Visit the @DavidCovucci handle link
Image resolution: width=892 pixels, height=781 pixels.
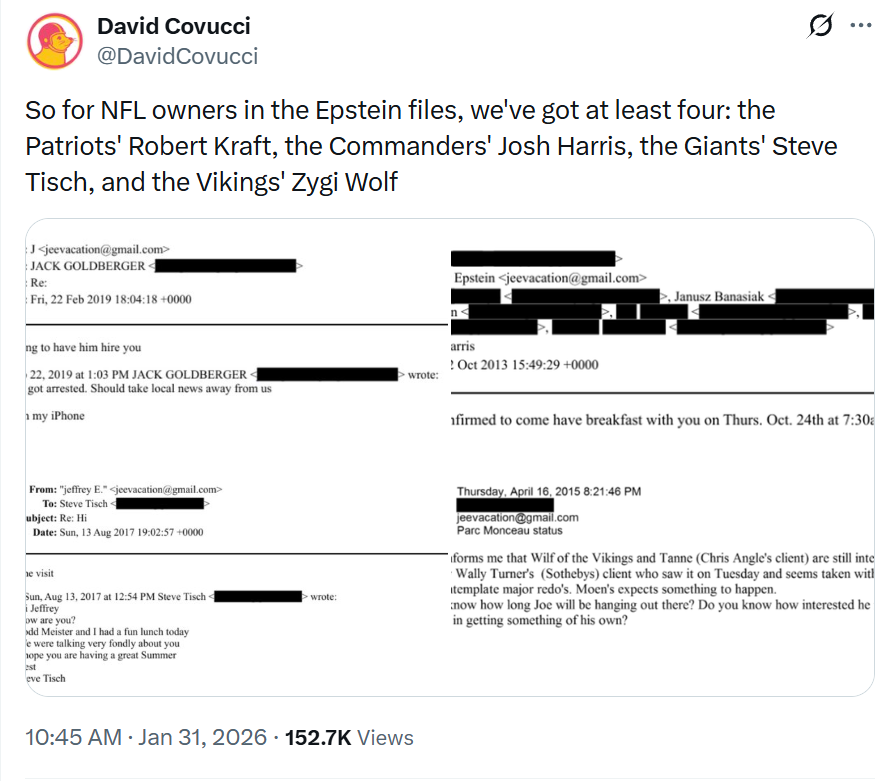(177, 56)
